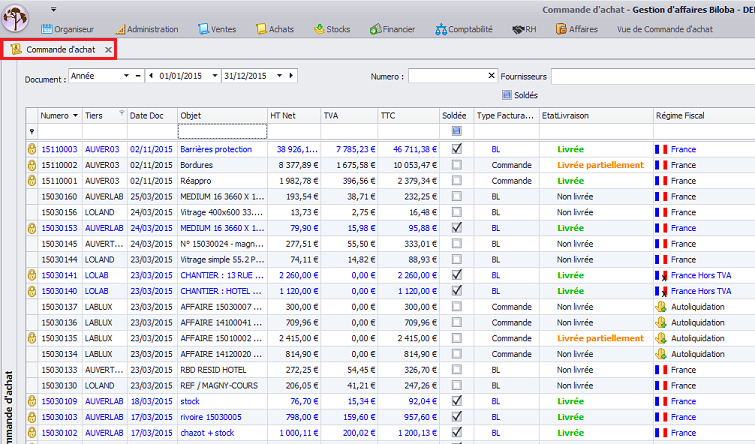This screenshot has width=755, height=444.
Task: Sort by the TTC column header
Action: 408,116
